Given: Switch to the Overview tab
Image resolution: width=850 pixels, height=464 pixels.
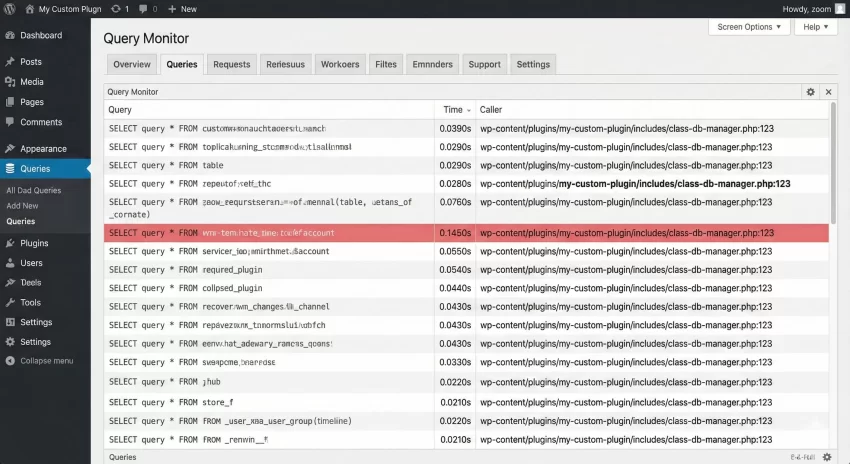Looking at the screenshot, I should 132,64.
